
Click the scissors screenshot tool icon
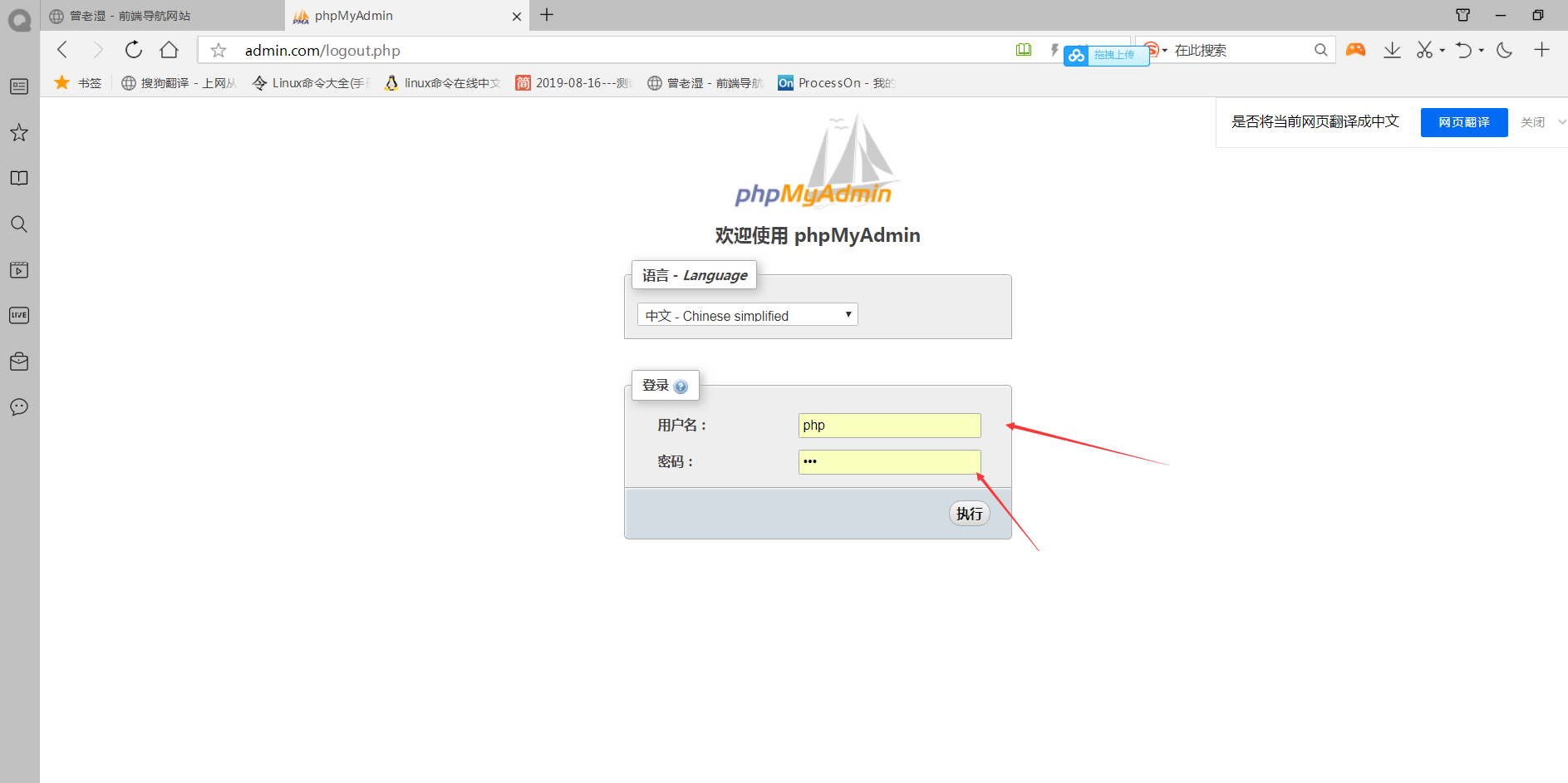[x=1424, y=50]
